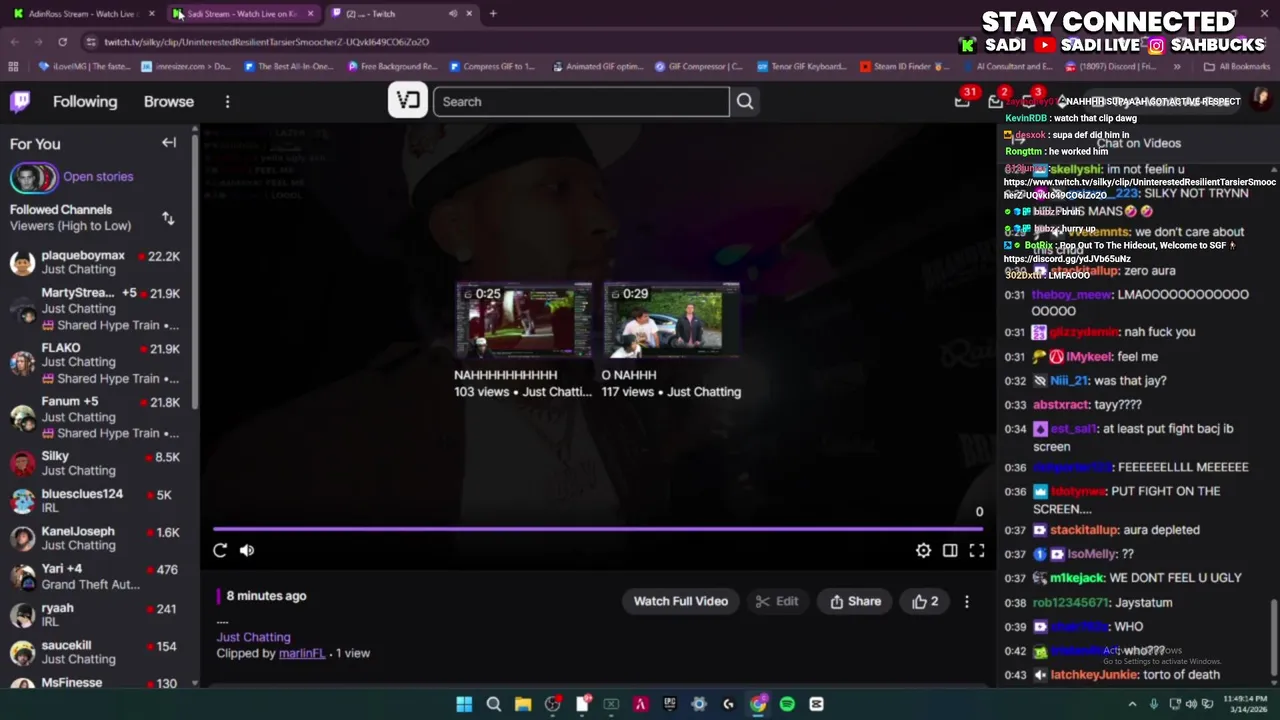The width and height of the screenshot is (1280, 720).
Task: Click the Twitch logo home icon
Action: [20, 101]
